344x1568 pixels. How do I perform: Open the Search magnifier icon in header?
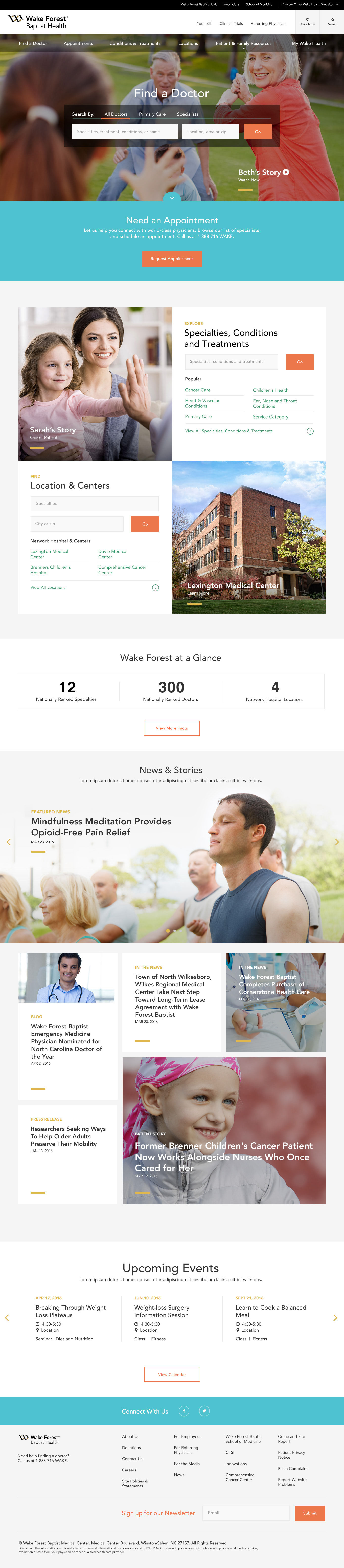[332, 19]
